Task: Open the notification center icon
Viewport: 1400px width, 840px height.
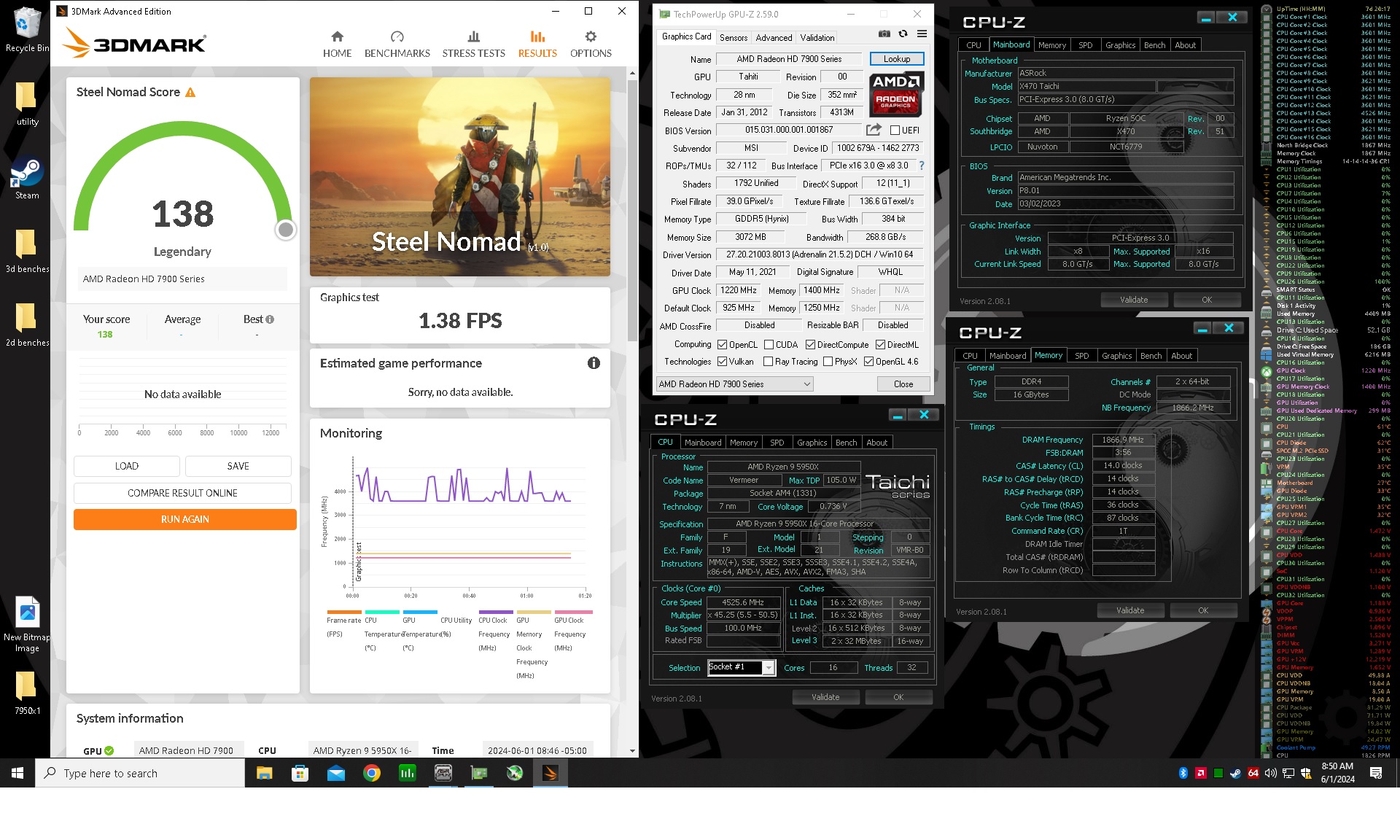Action: (x=1376, y=773)
